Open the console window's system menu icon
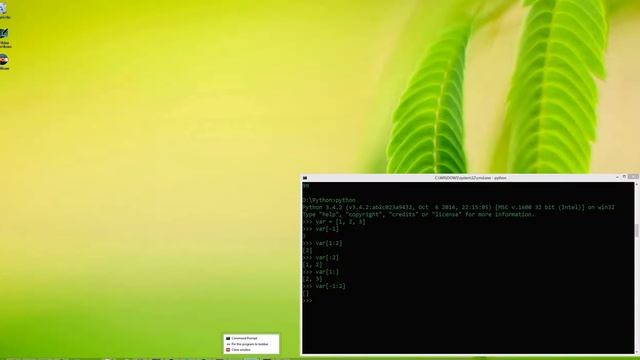640x360 pixels. (x=305, y=178)
